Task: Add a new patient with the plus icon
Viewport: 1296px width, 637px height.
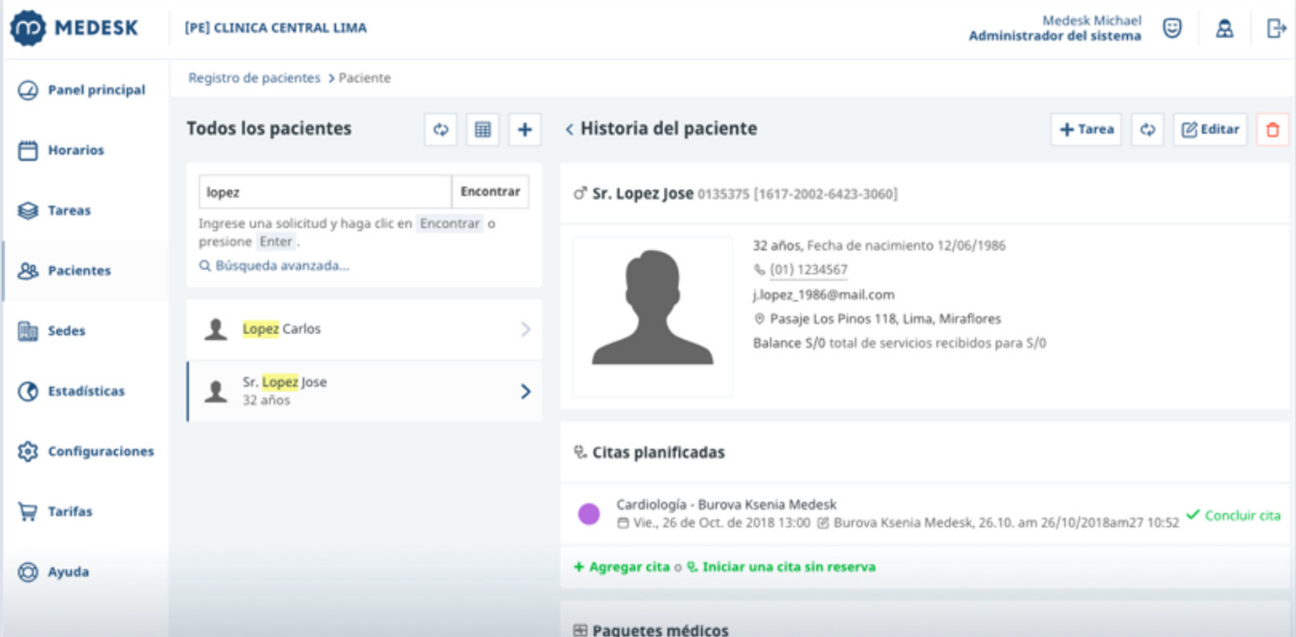Action: pyautogui.click(x=525, y=129)
